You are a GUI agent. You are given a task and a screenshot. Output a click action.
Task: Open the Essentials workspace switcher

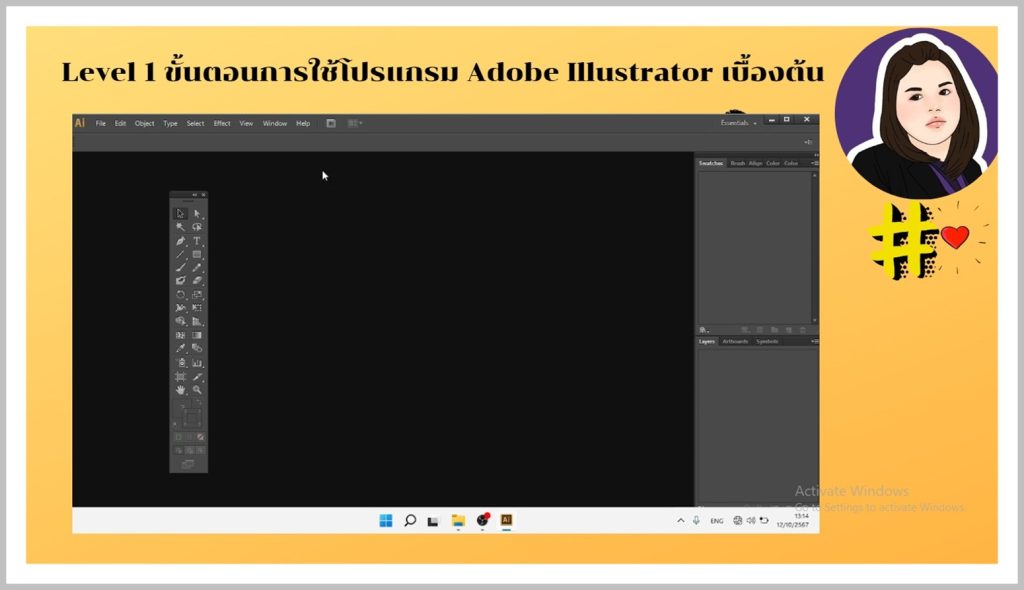(739, 123)
